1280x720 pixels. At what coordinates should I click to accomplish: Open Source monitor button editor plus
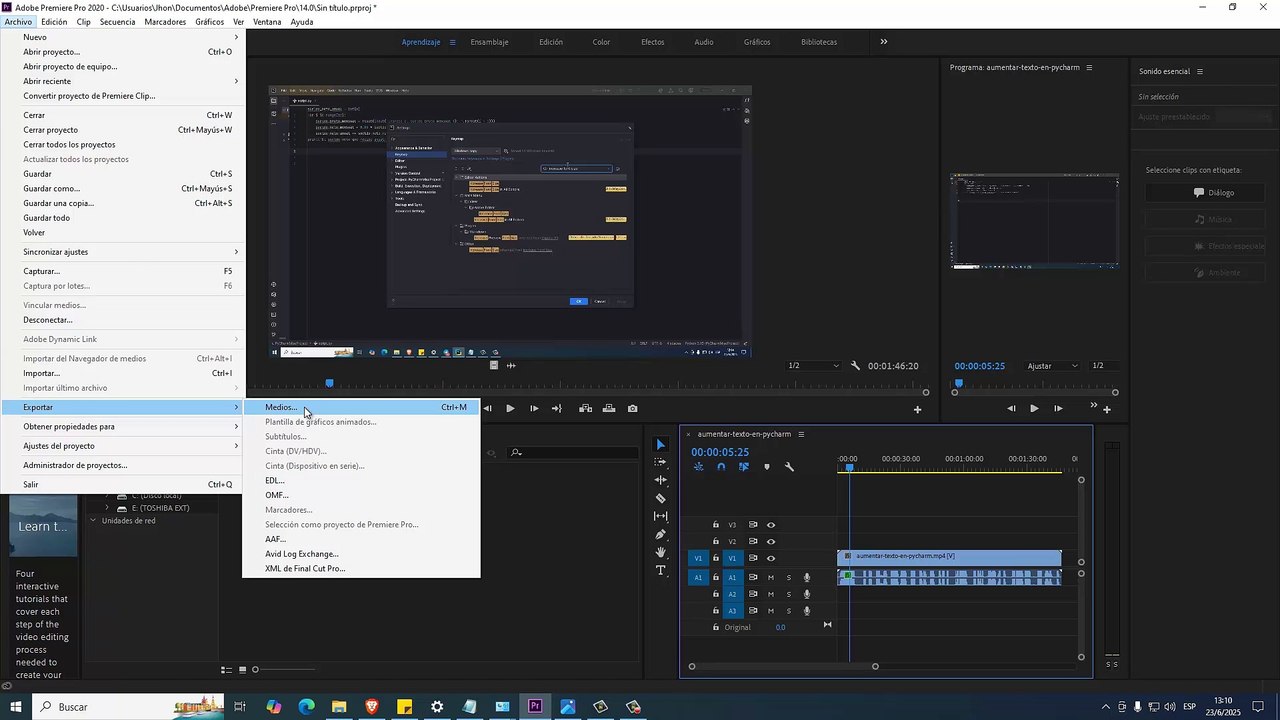(917, 409)
